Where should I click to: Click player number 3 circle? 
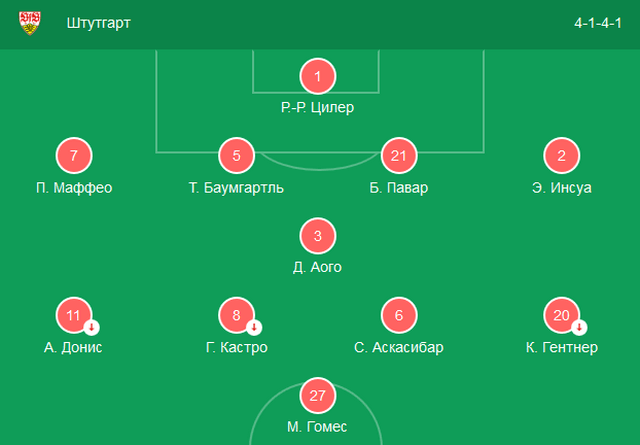318,236
